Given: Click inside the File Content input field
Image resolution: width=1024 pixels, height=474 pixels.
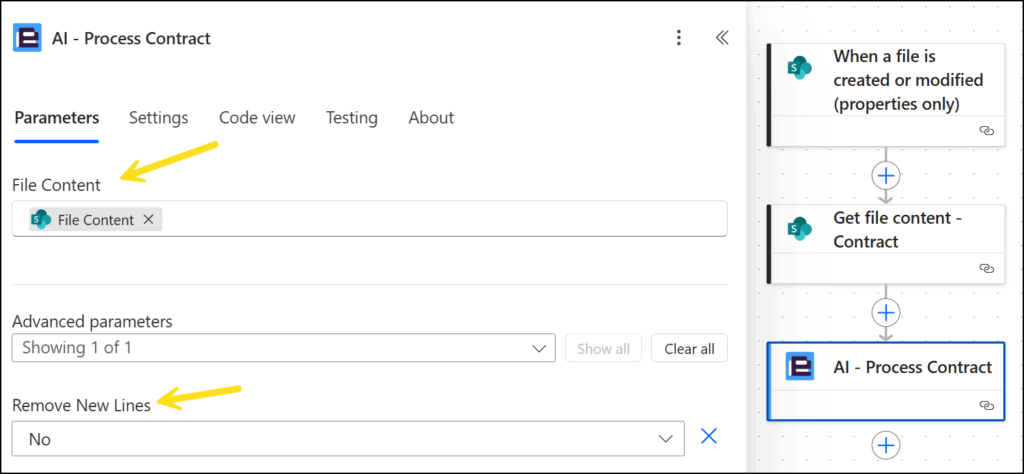Looking at the screenshot, I should (x=440, y=220).
